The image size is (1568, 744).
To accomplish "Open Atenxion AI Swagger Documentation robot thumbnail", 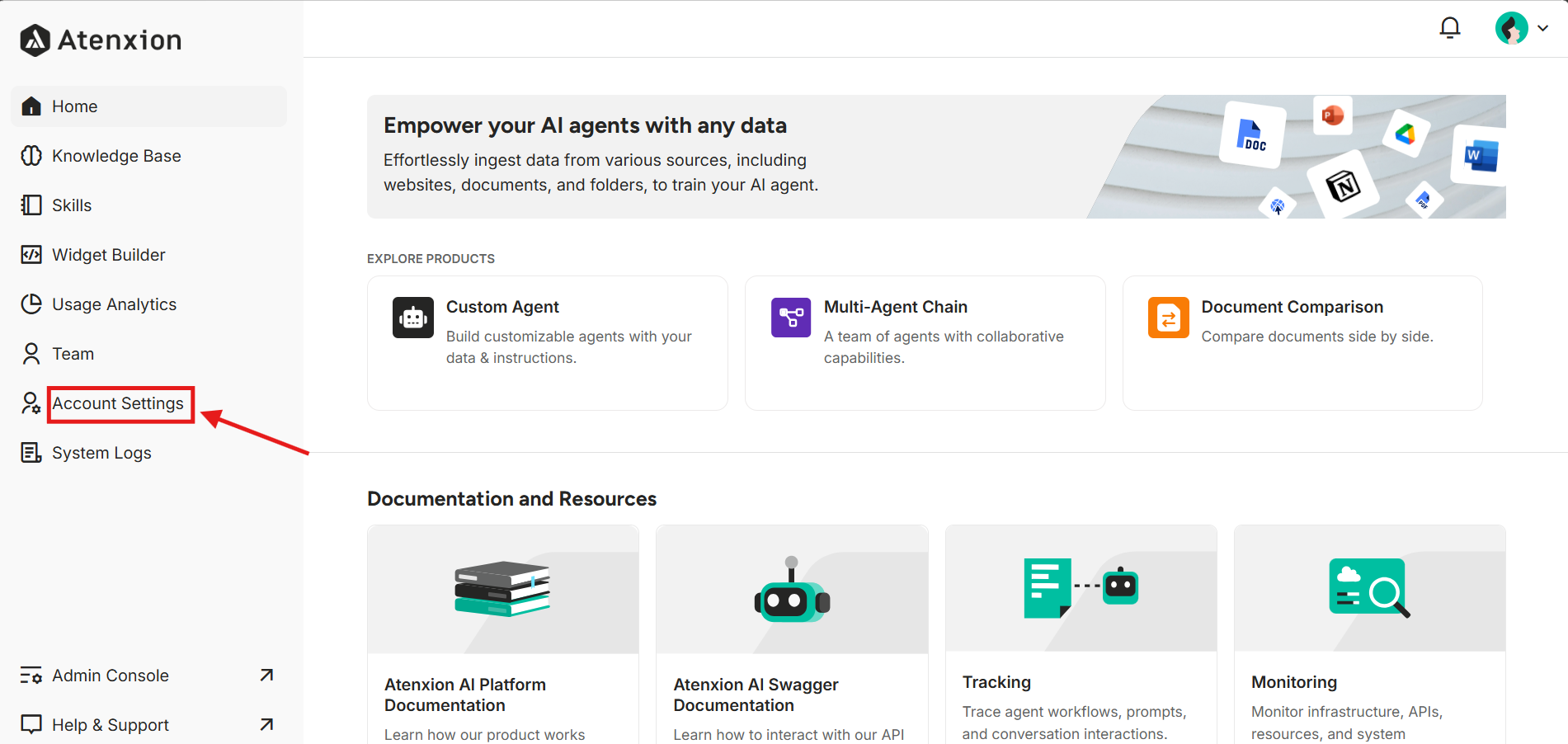I will click(x=792, y=590).
